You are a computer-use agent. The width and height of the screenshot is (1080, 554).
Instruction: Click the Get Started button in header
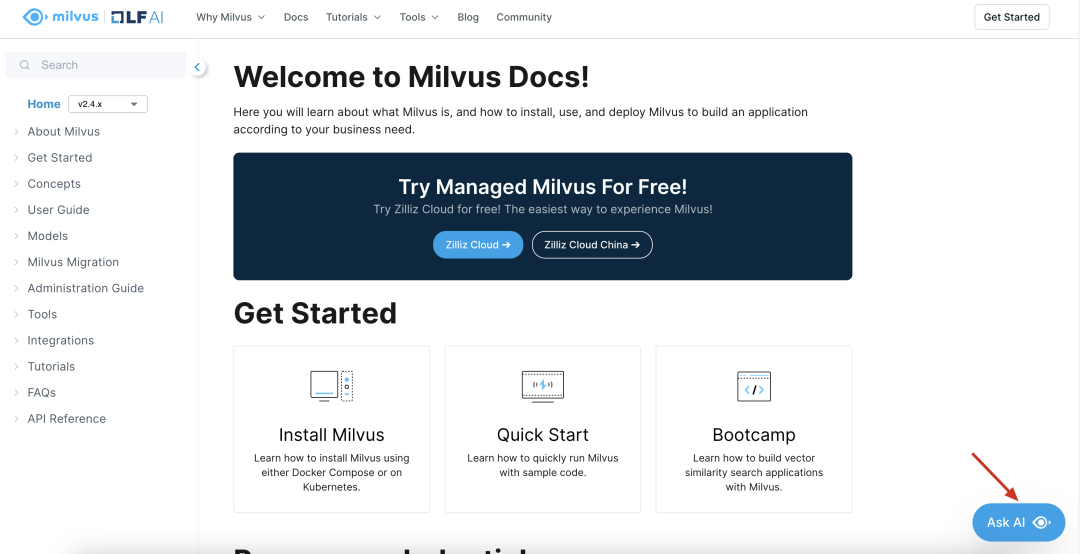tap(1011, 17)
